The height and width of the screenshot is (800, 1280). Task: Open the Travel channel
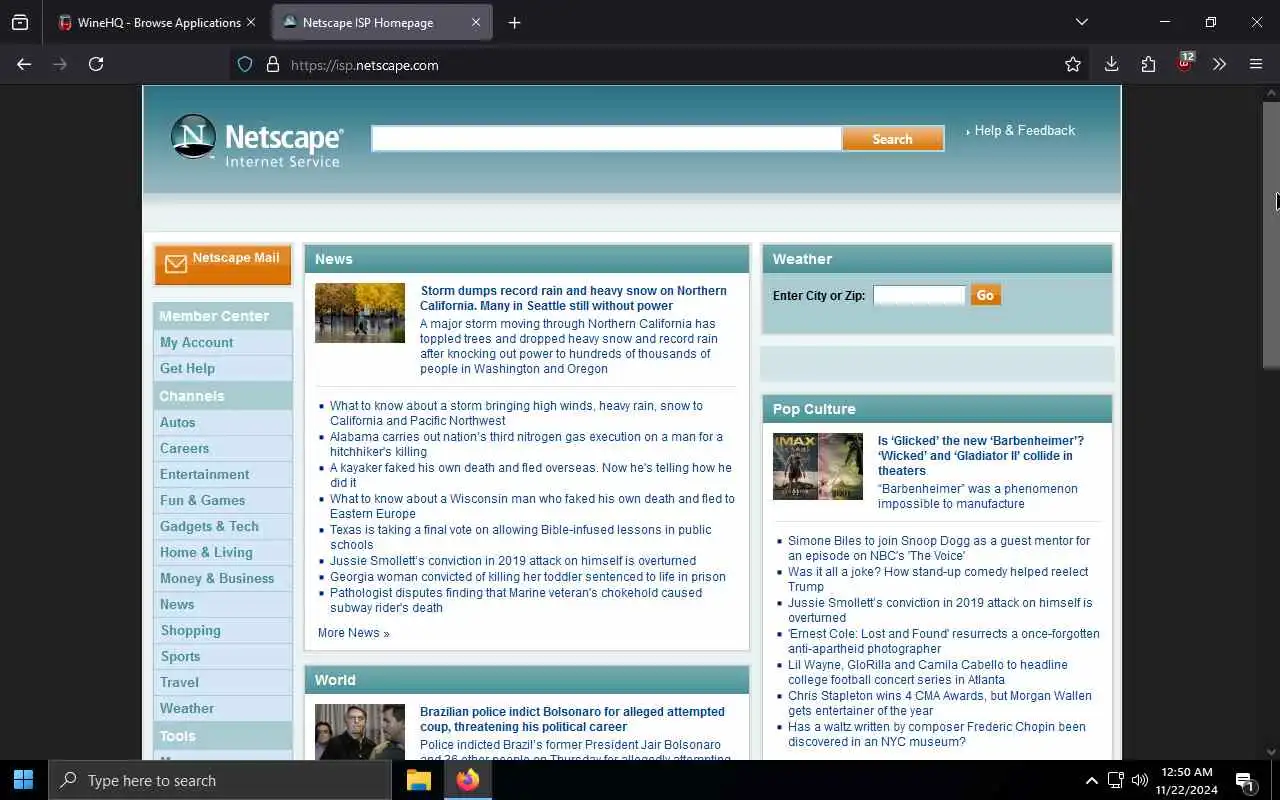179,682
